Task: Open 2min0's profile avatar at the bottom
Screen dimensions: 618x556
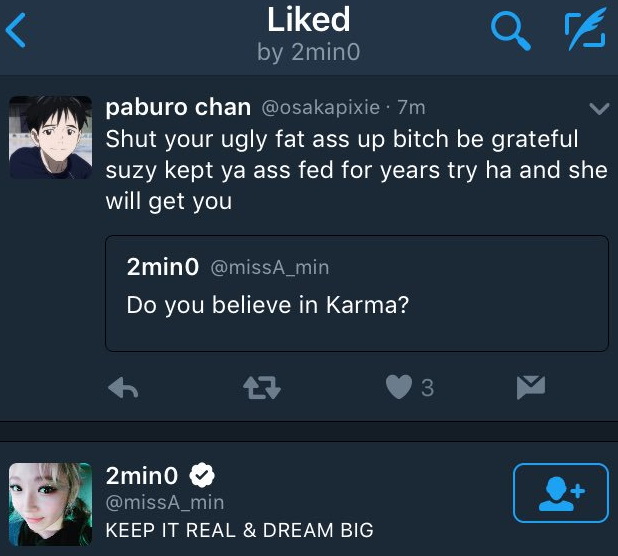Action: (x=50, y=503)
